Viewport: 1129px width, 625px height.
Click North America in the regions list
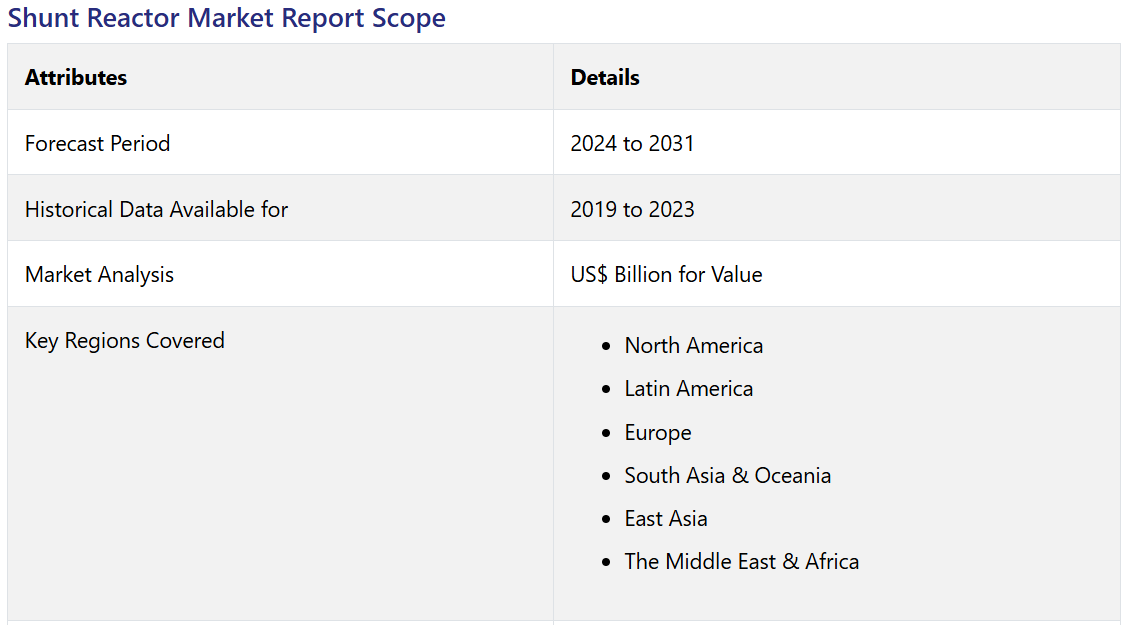click(693, 345)
